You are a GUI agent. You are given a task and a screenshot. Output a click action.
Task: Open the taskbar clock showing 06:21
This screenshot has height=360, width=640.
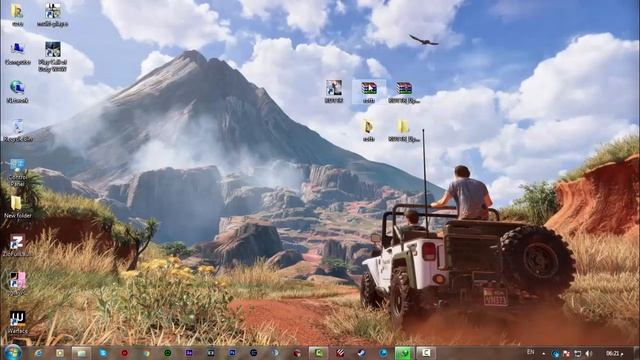point(614,353)
